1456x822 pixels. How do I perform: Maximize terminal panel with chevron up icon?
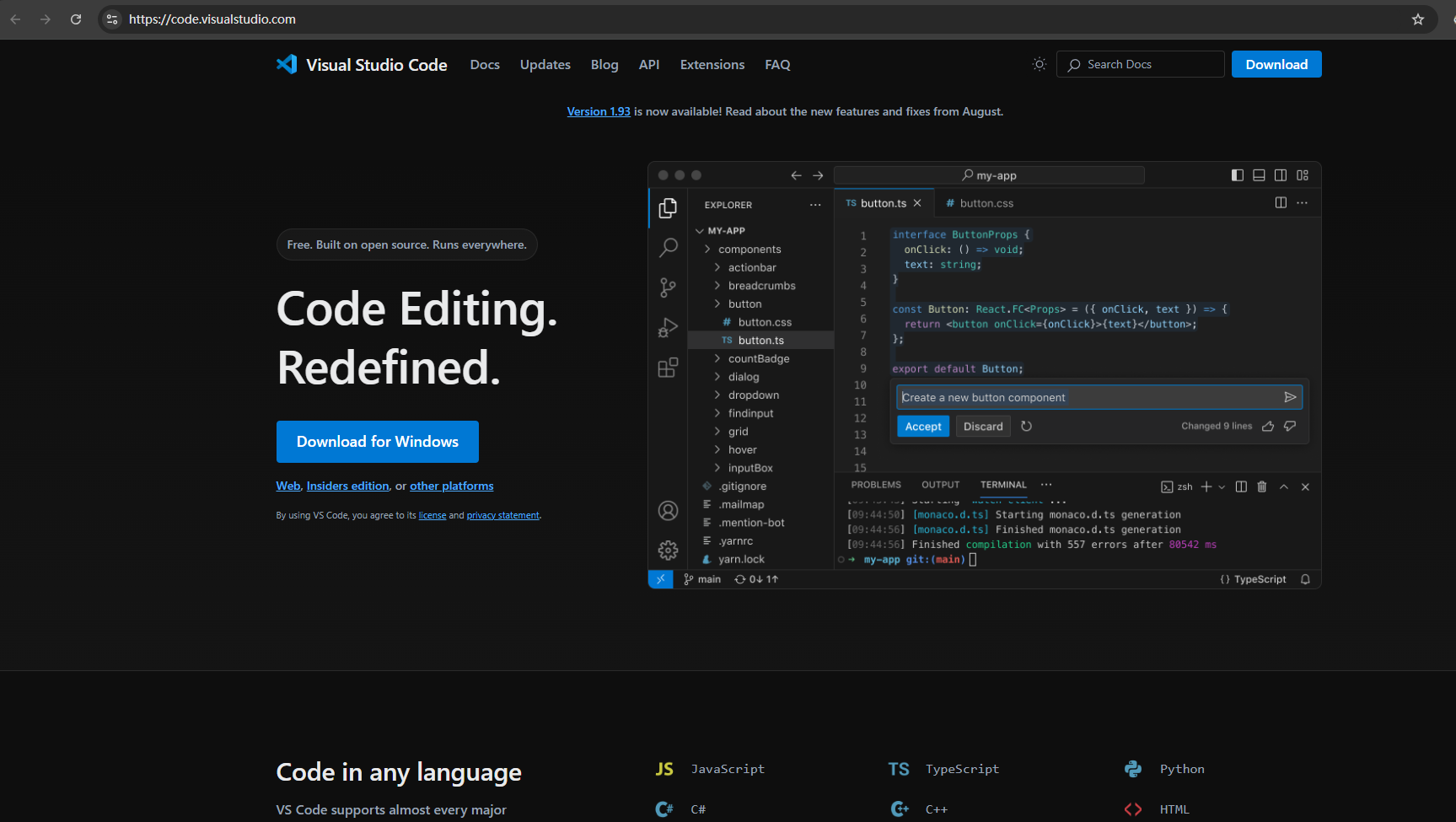pyautogui.click(x=1284, y=486)
